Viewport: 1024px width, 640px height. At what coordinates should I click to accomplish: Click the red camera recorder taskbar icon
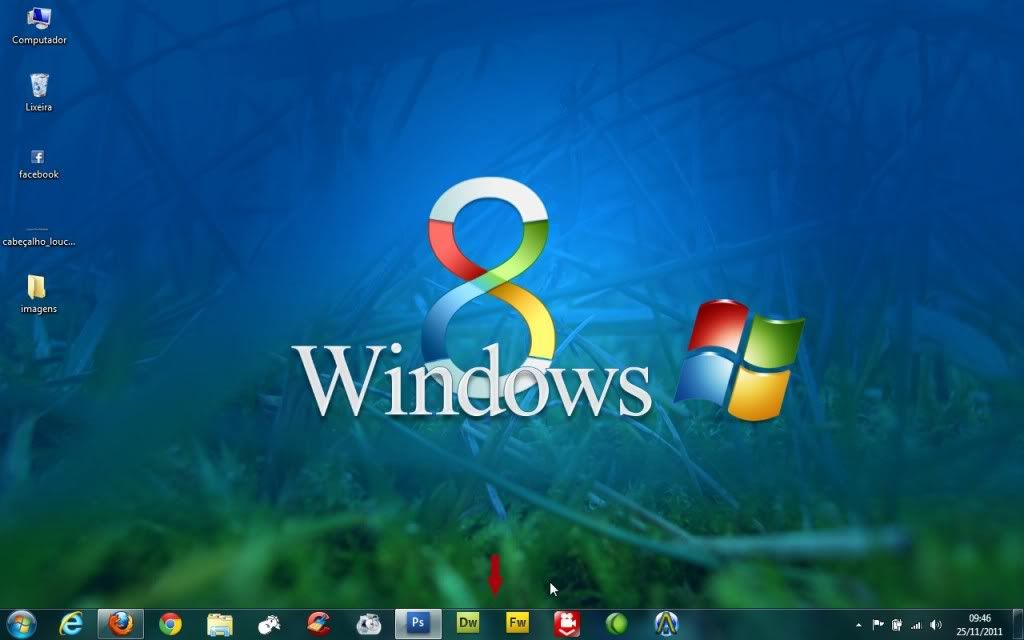567,624
